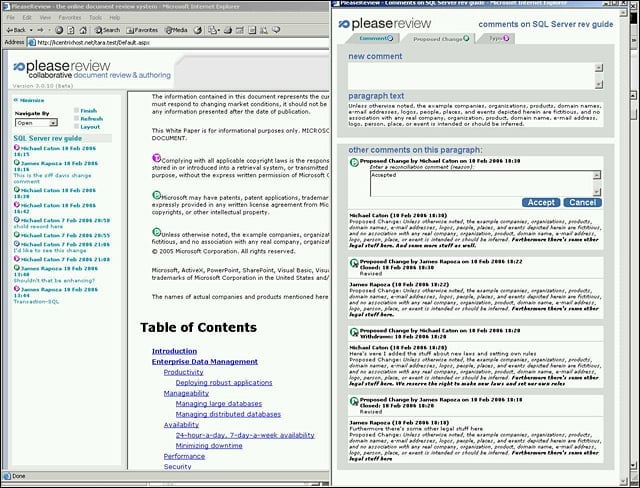Click green icon before 'Unless otherwise noted' paragraph
This screenshot has height=488, width=640.
point(156,232)
